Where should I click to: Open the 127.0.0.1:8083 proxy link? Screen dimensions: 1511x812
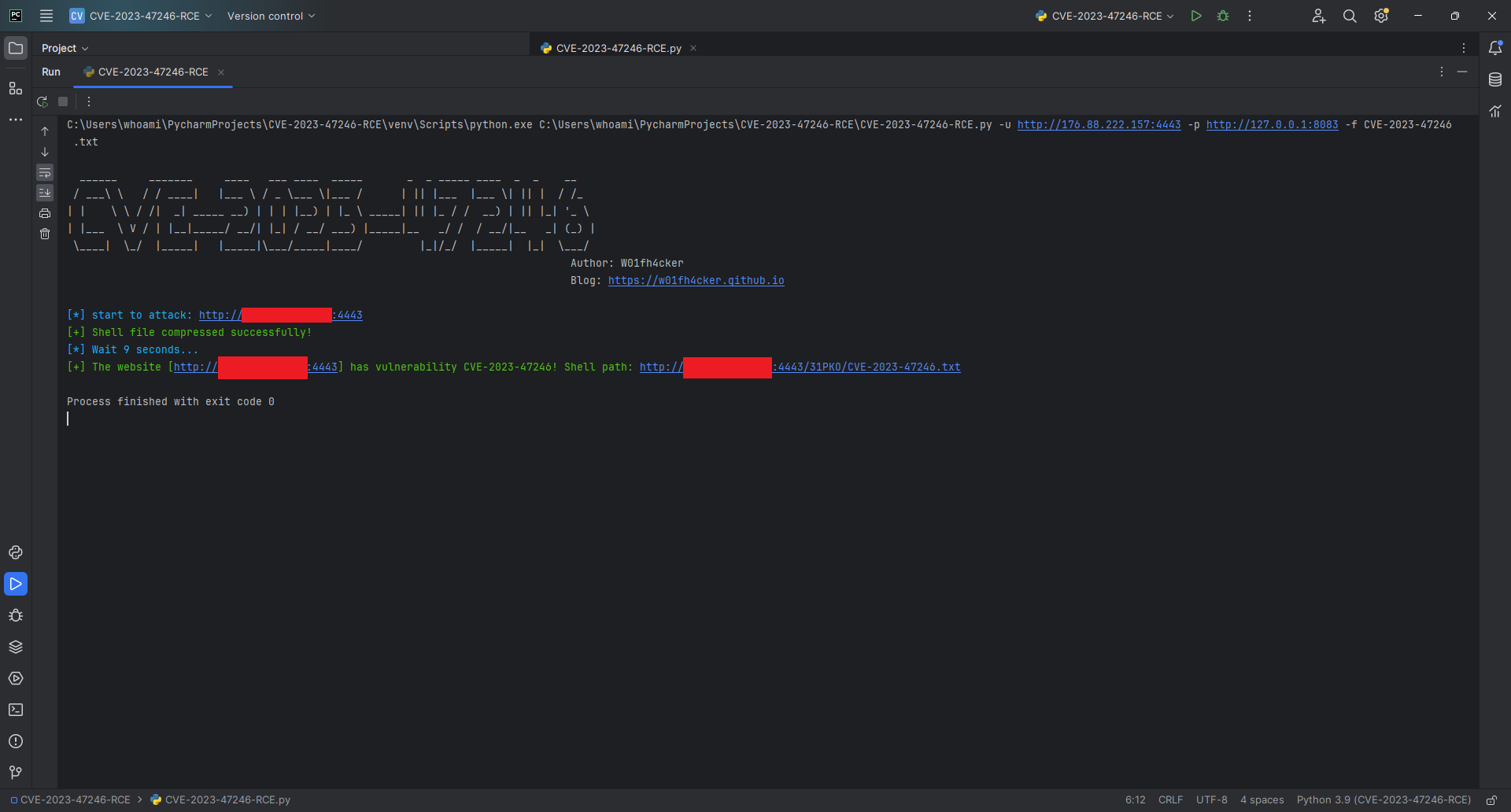(1272, 124)
